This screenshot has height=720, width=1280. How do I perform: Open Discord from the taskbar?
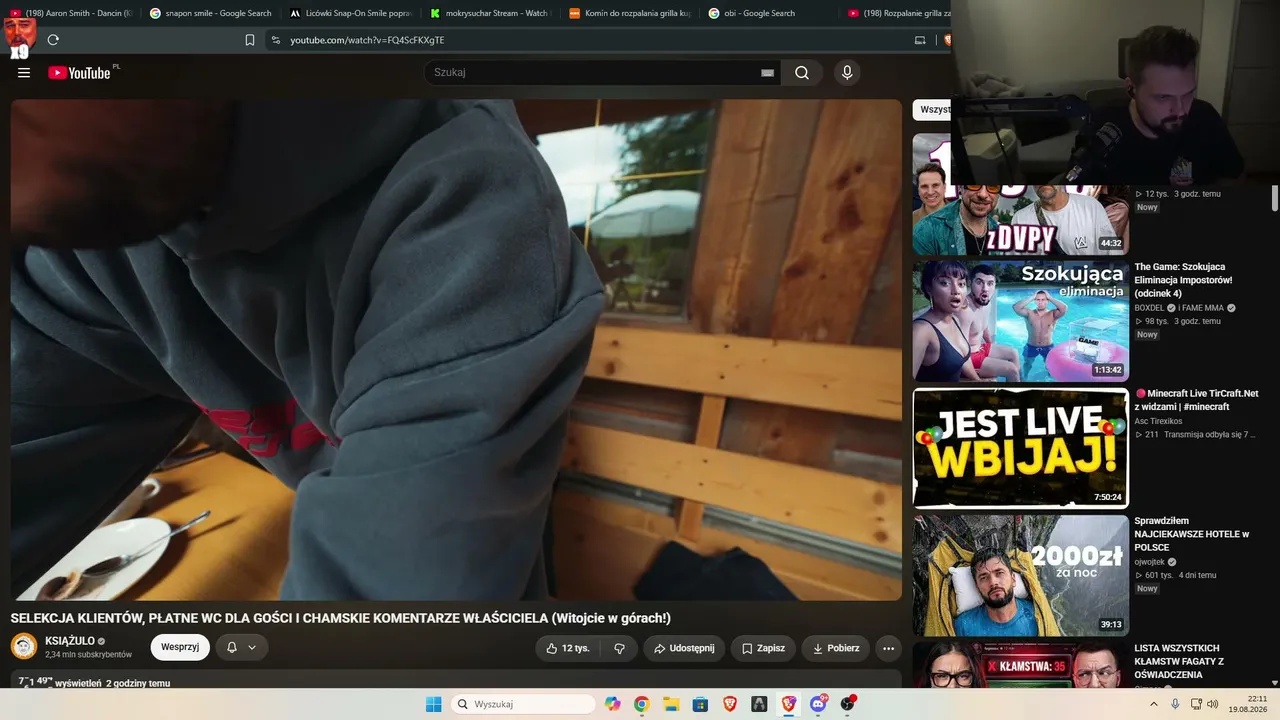click(818, 704)
